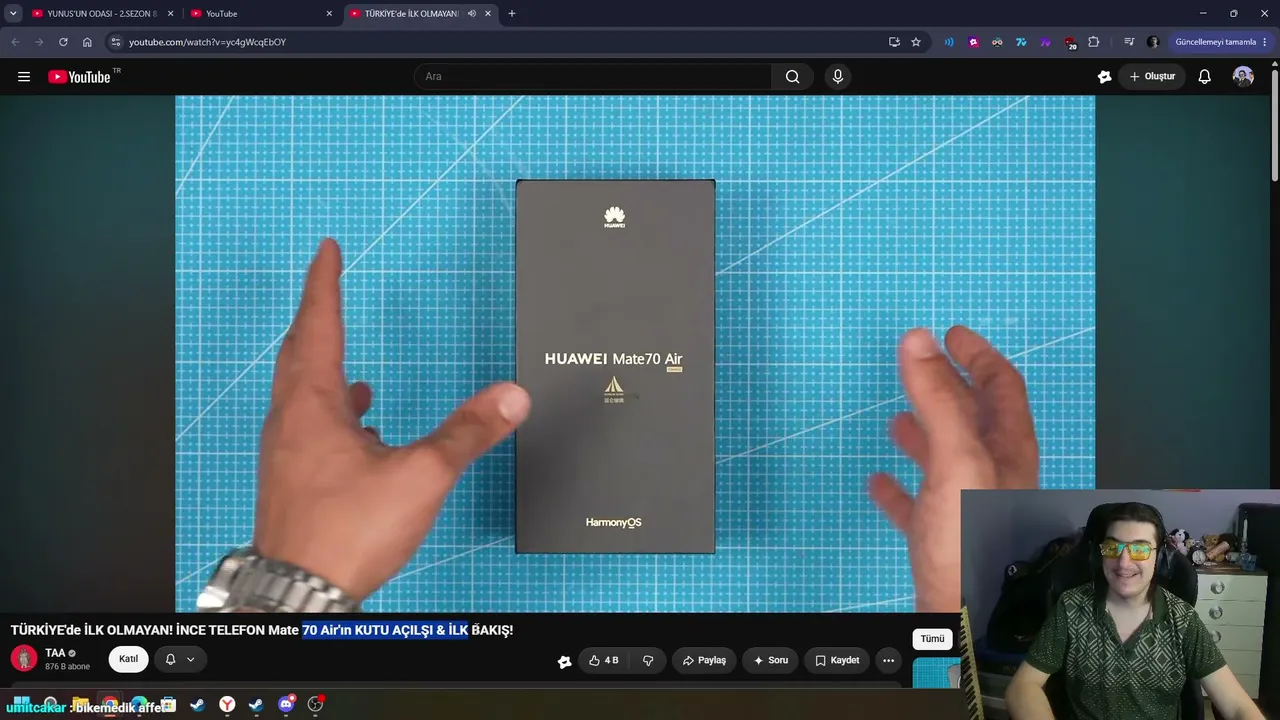Click the video title text
Image resolution: width=1280 pixels, height=720 pixels.
click(x=262, y=630)
